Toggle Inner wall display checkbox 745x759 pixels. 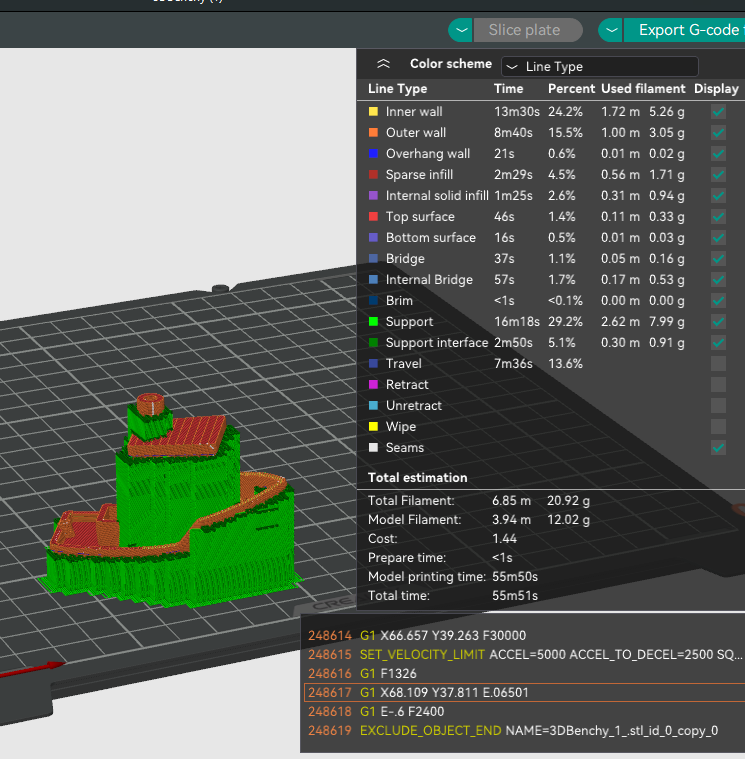pyautogui.click(x=718, y=112)
